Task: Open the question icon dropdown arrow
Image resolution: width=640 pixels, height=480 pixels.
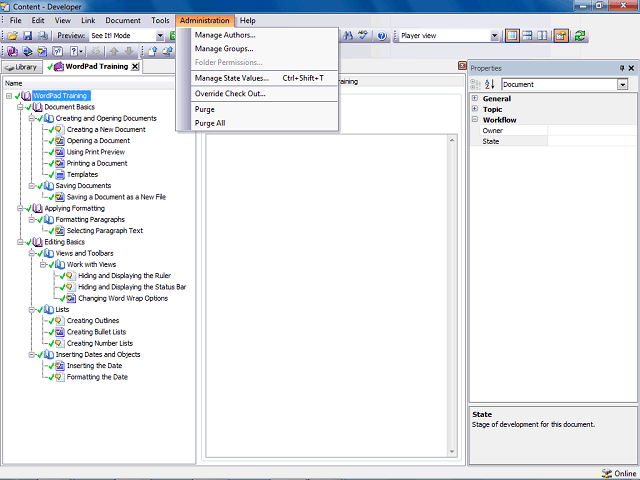Action: tap(81, 51)
